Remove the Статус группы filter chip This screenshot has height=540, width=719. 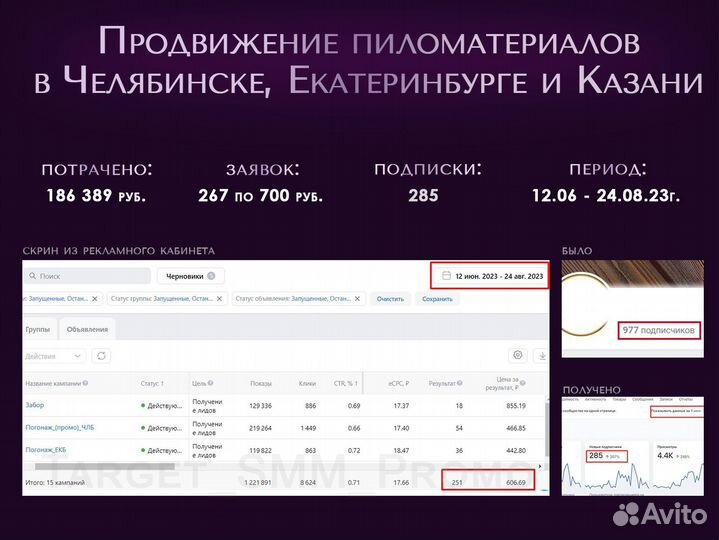pyautogui.click(x=220, y=298)
